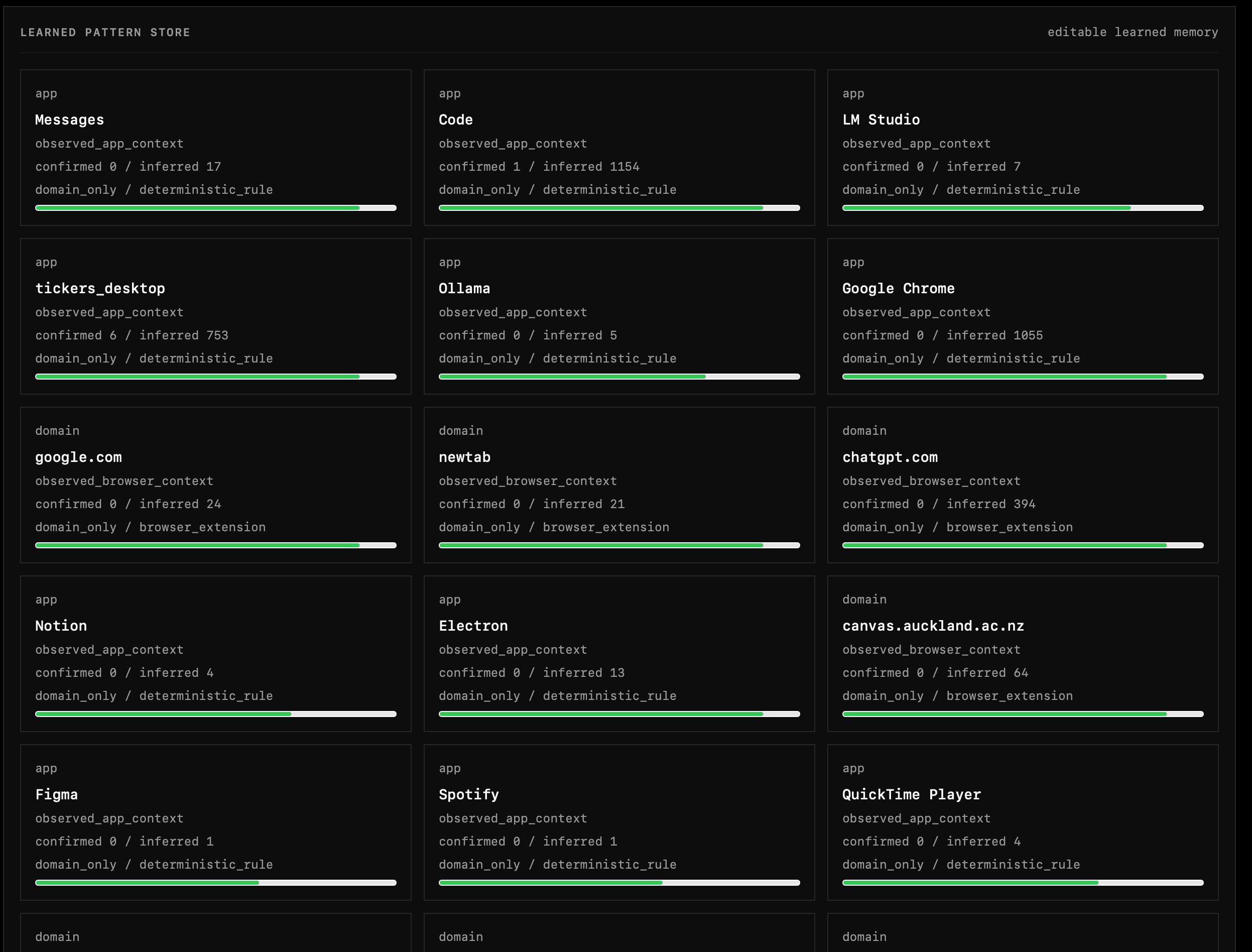Open the Ollama app pattern
The width and height of the screenshot is (1252, 952).
tap(619, 316)
